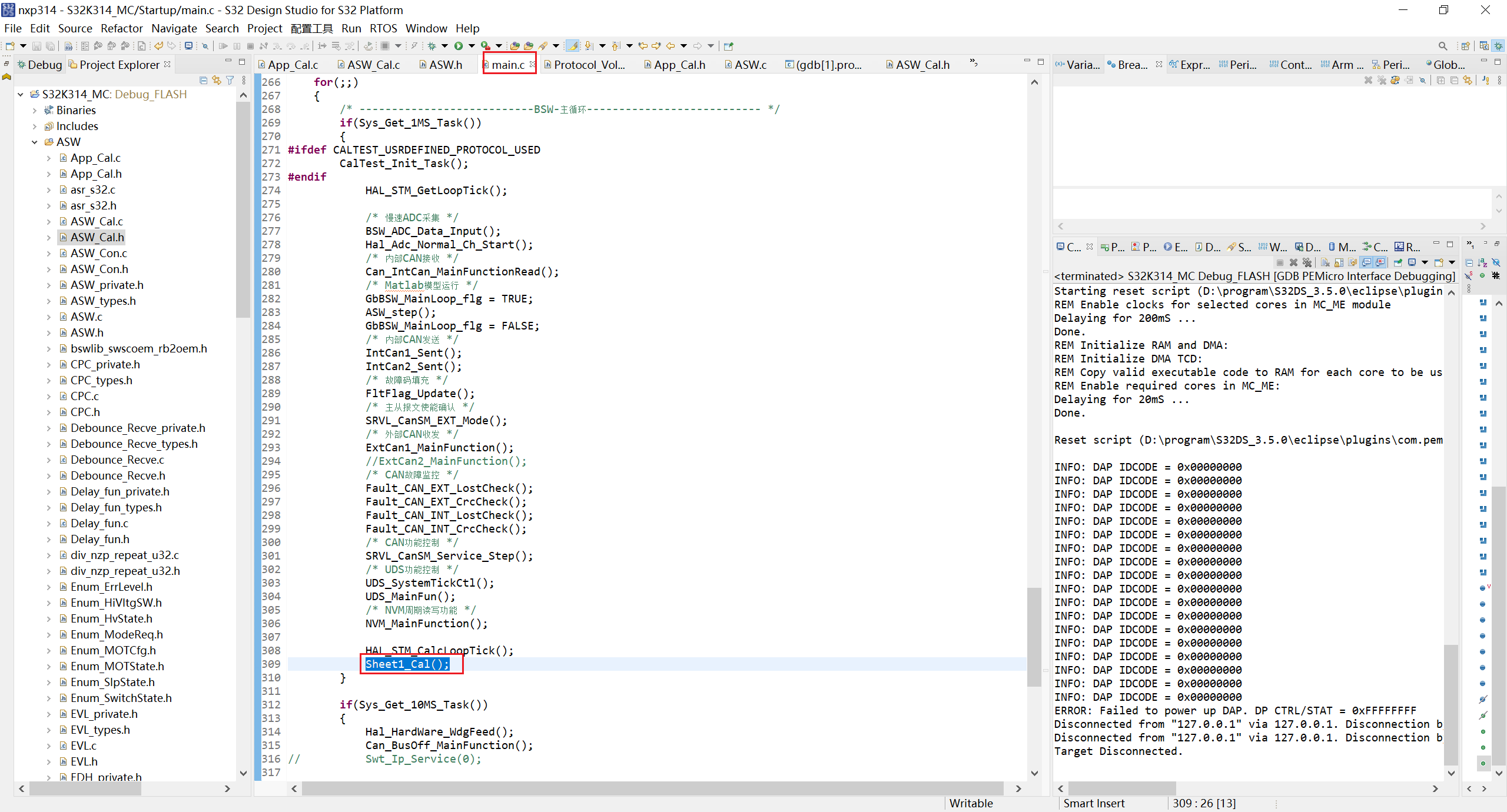Viewport: 1507px width, 812px height.
Task: Click the Step Into icon
Action: click(277, 46)
